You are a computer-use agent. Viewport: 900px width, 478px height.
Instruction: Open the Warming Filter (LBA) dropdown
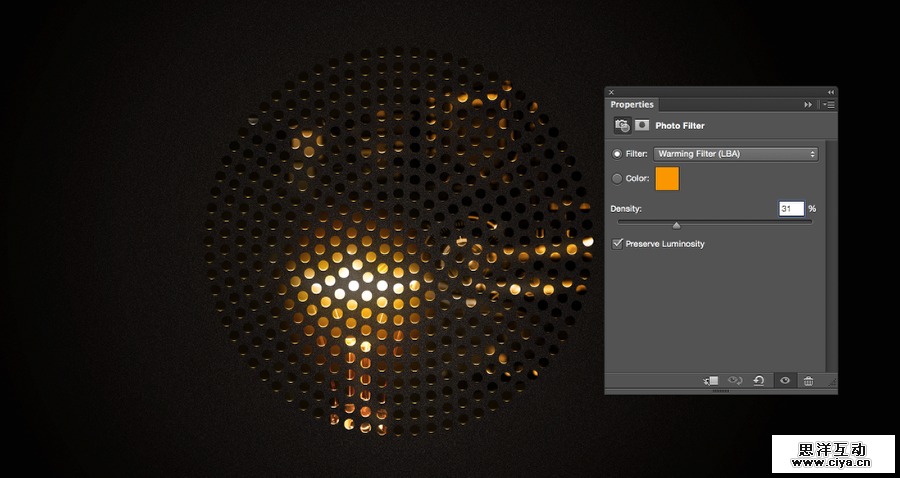click(x=735, y=154)
